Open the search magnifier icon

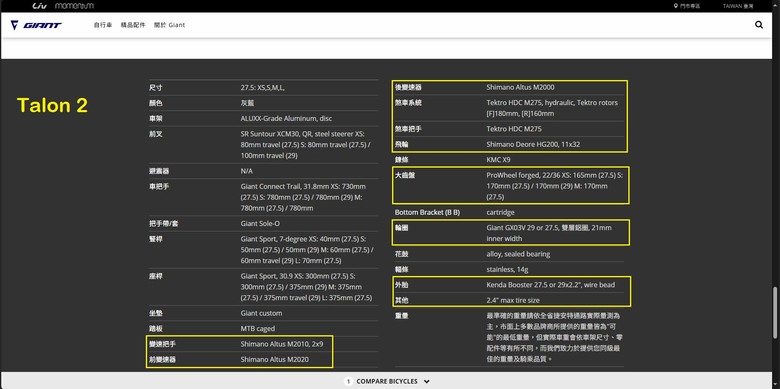point(759,24)
